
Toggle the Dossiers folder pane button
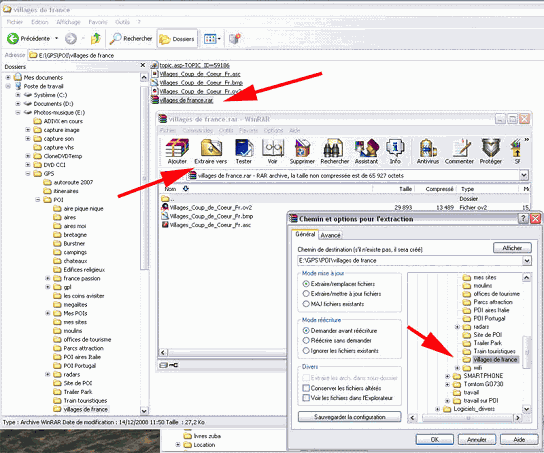click(x=177, y=39)
